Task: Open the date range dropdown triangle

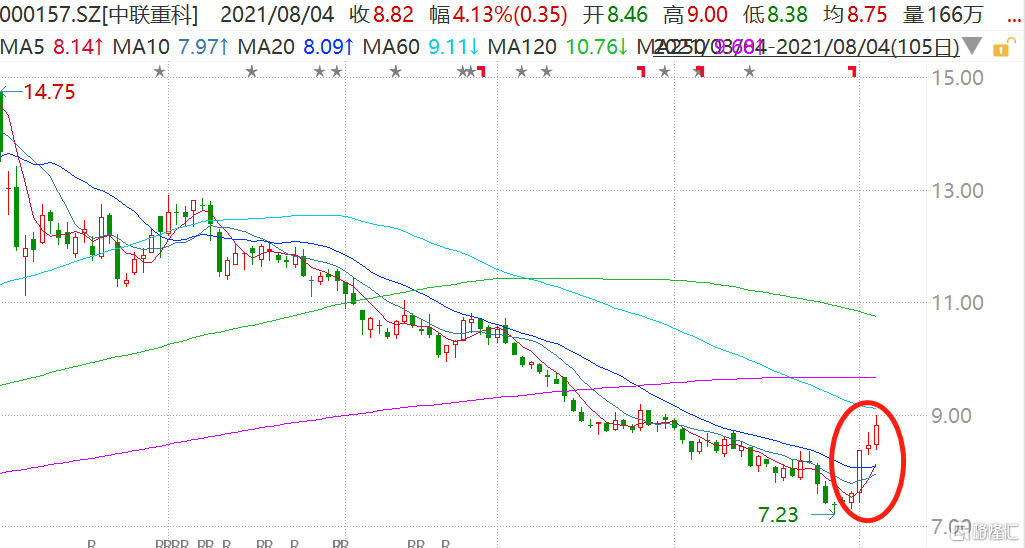Action: tap(972, 46)
